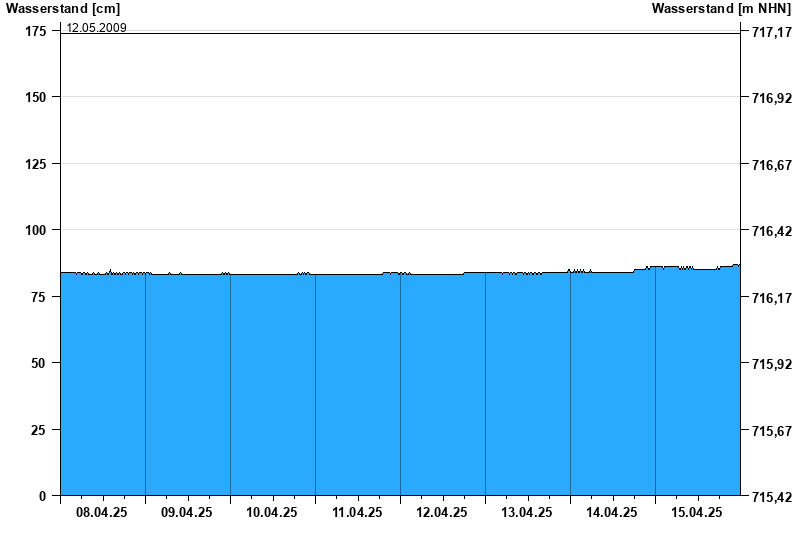Click the 715,67 value on the NHN axis
The height and width of the screenshot is (550, 800).
(772, 432)
